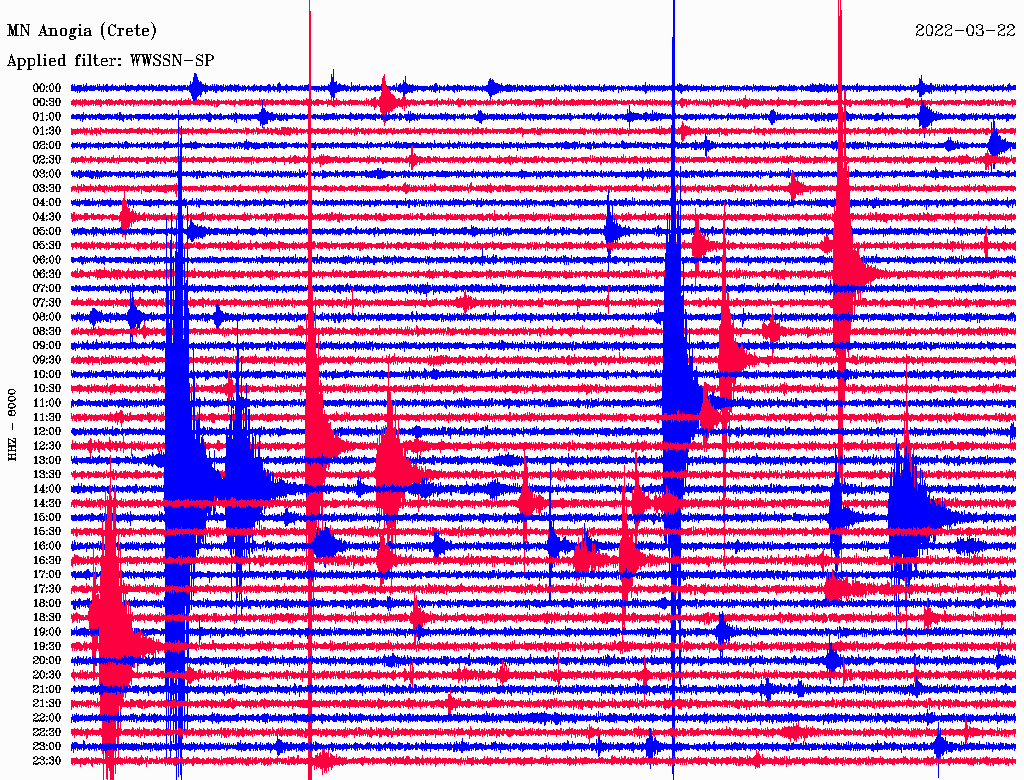
Task: Select the 02:00 time row label
Action: [x=47, y=146]
